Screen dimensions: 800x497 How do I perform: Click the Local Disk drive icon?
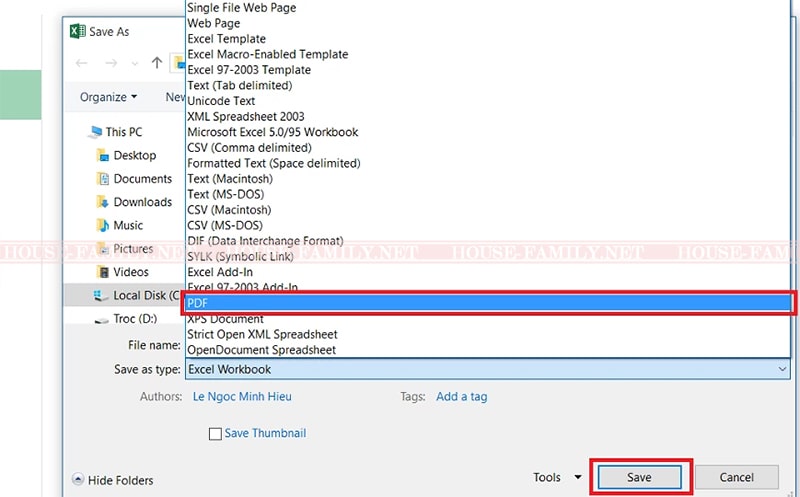[x=100, y=295]
